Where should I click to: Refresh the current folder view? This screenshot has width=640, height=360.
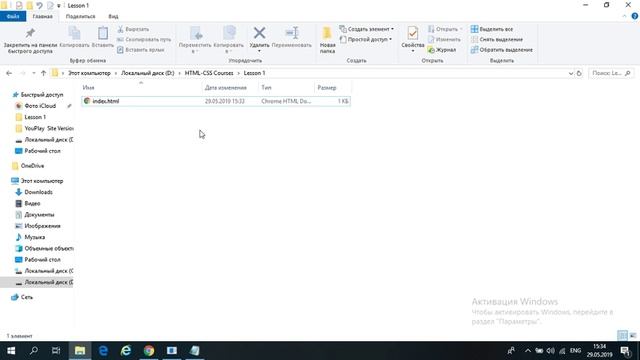pos(579,73)
